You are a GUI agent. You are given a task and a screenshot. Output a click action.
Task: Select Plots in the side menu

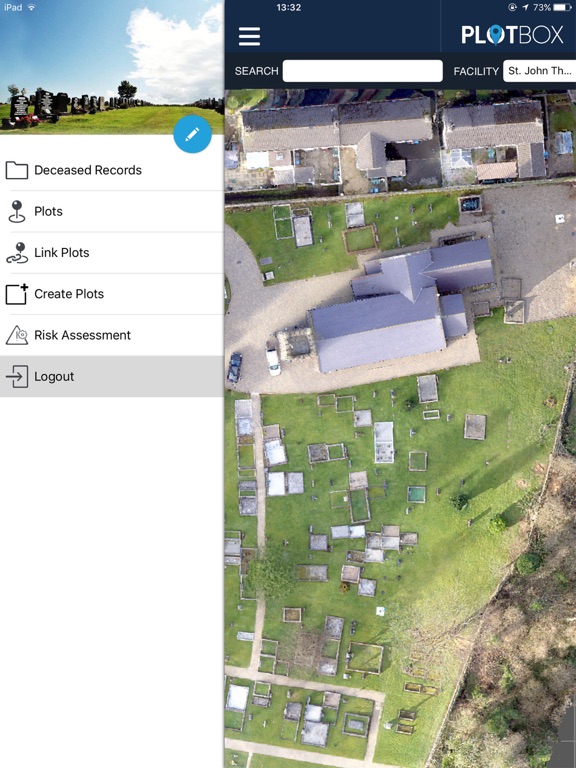(112, 212)
